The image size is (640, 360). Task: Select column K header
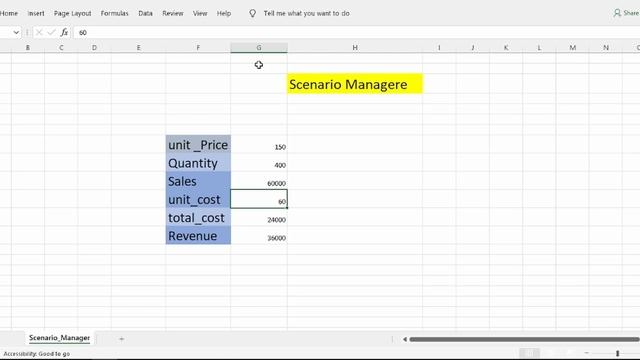click(x=506, y=48)
